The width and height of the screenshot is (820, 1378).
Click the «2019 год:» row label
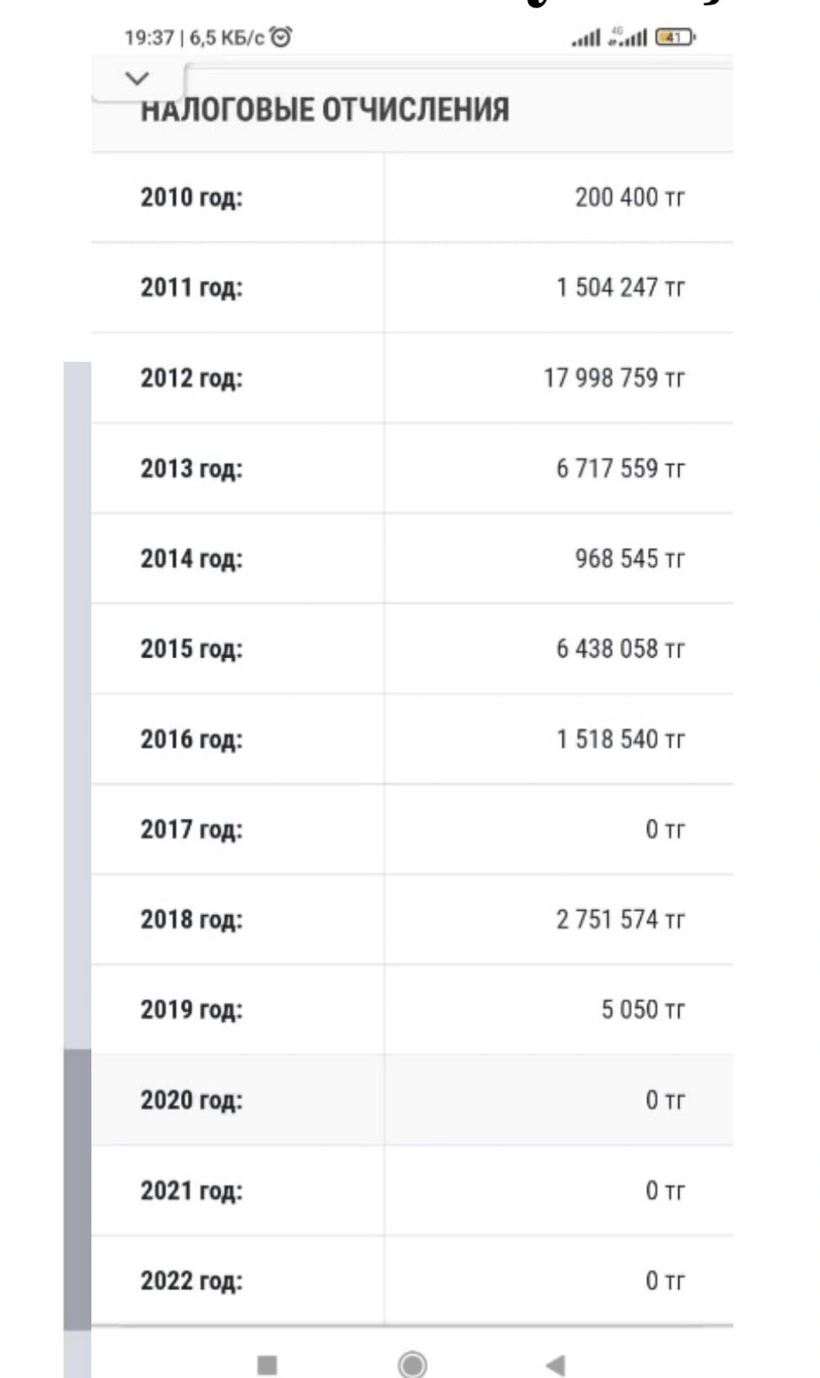point(192,1010)
